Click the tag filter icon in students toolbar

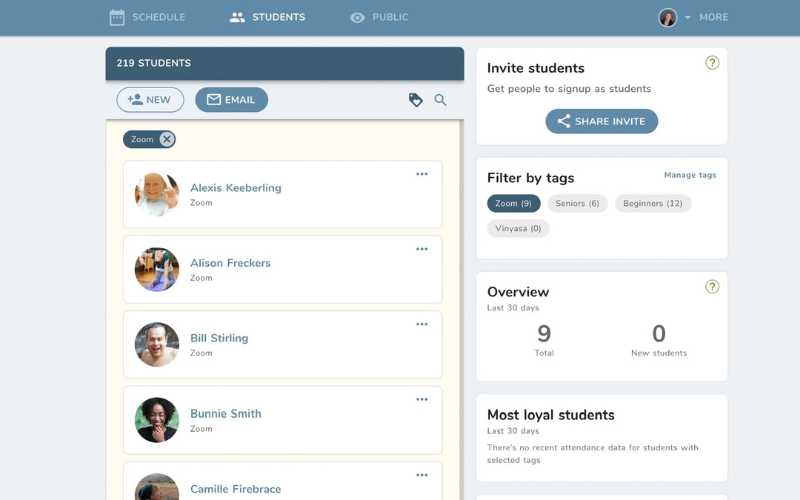416,100
